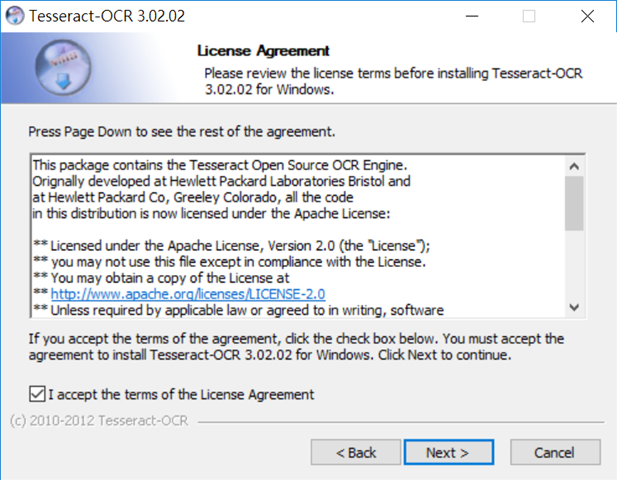Tick the accept License Agreement checkbox
This screenshot has width=617, height=480.
[37, 394]
